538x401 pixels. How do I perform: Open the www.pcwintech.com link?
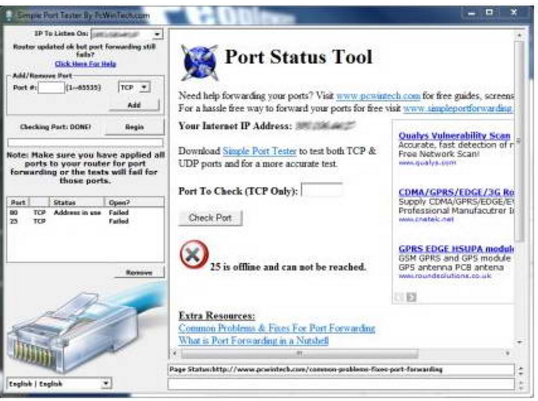pos(378,96)
